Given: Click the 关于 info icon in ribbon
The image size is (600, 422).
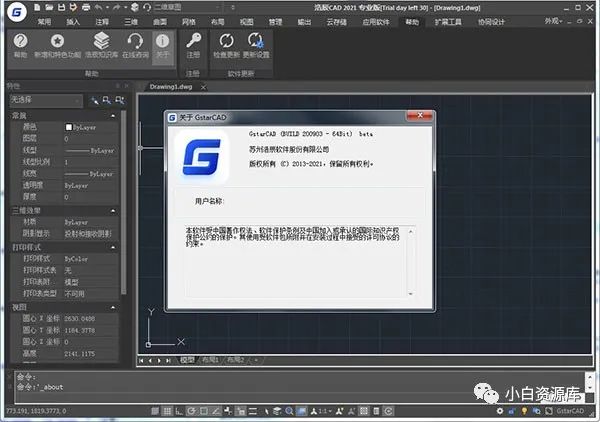Looking at the screenshot, I should [162, 41].
